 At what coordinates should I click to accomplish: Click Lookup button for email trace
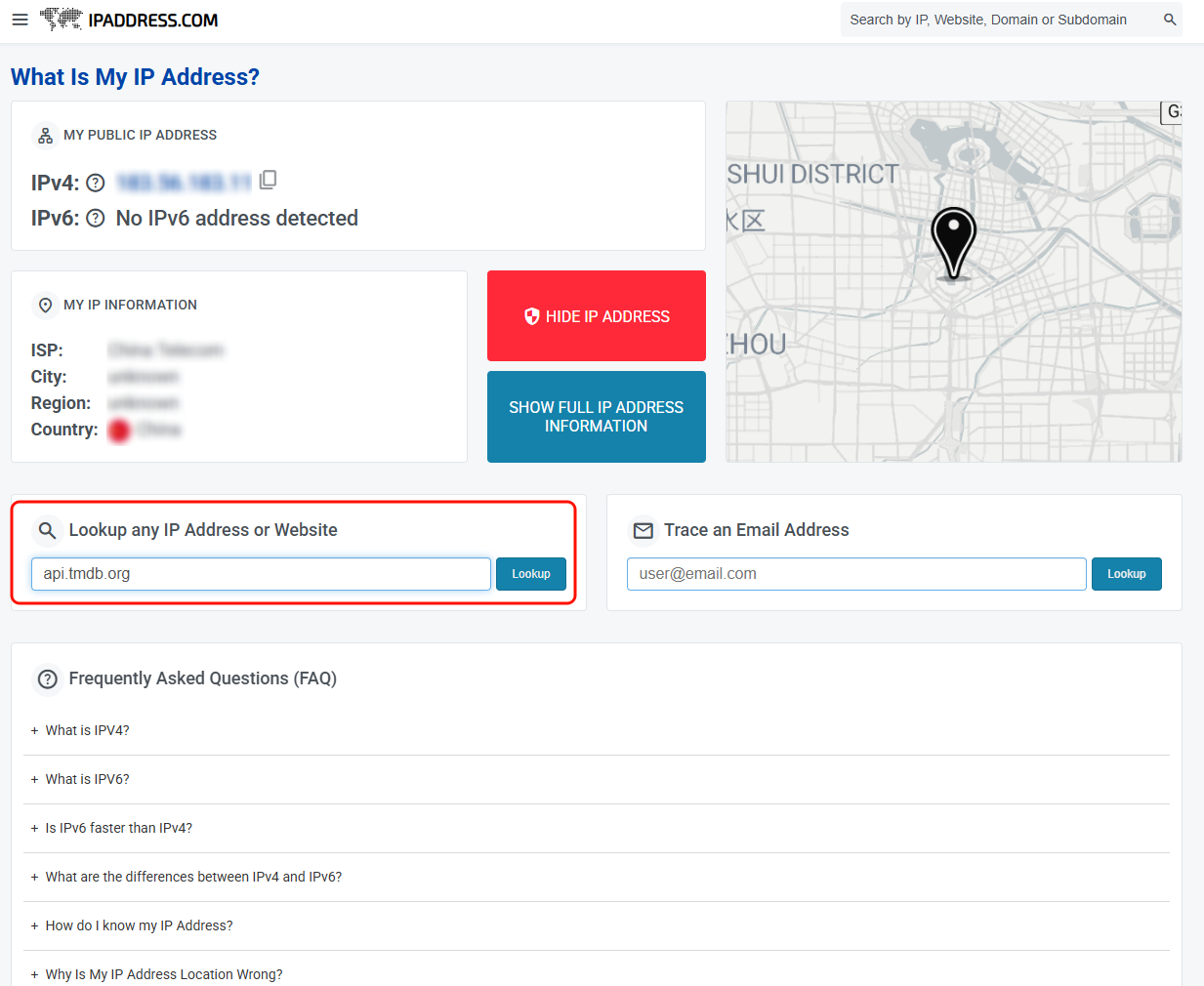(x=1126, y=574)
